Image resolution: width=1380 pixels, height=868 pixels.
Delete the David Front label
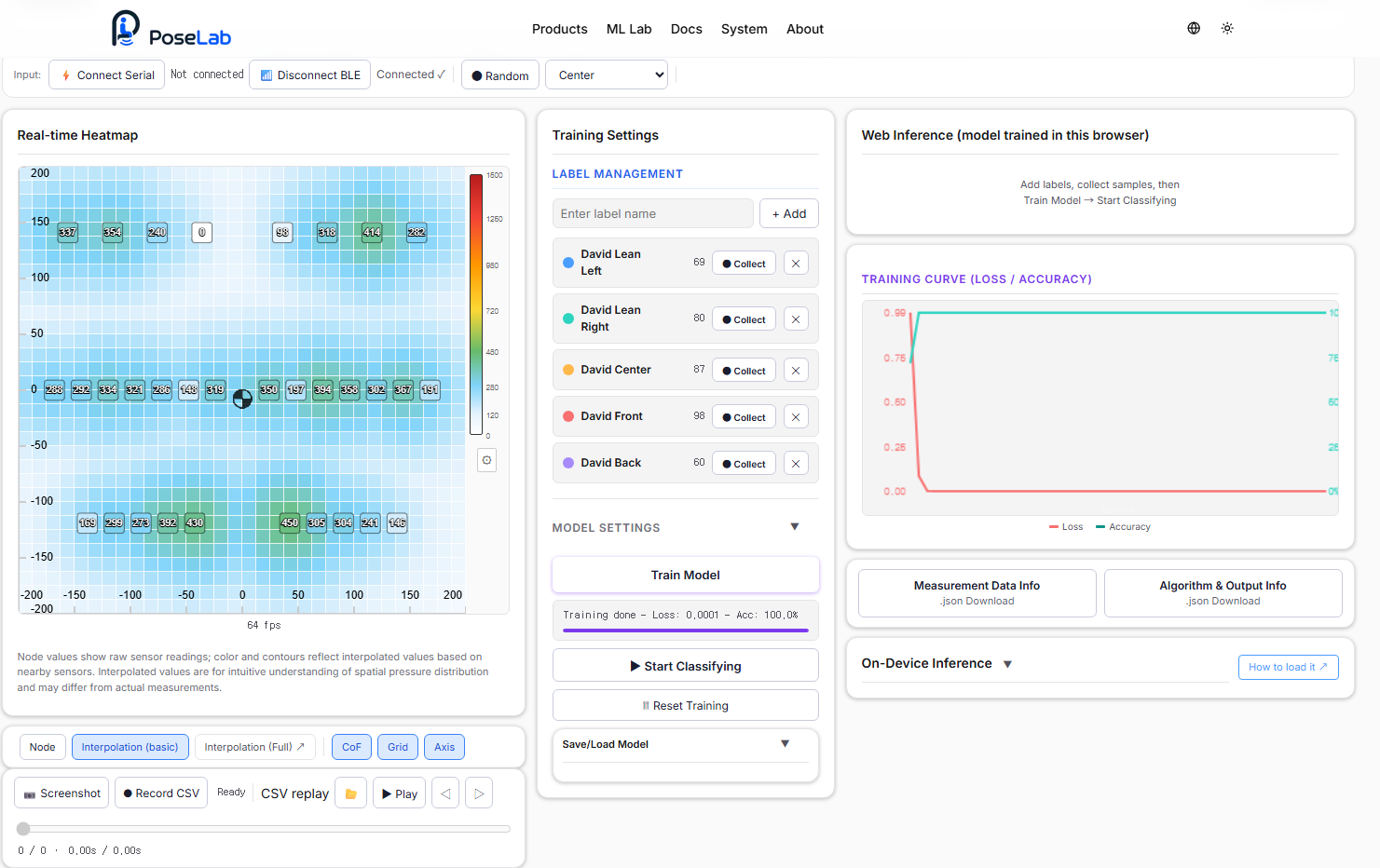coord(796,417)
